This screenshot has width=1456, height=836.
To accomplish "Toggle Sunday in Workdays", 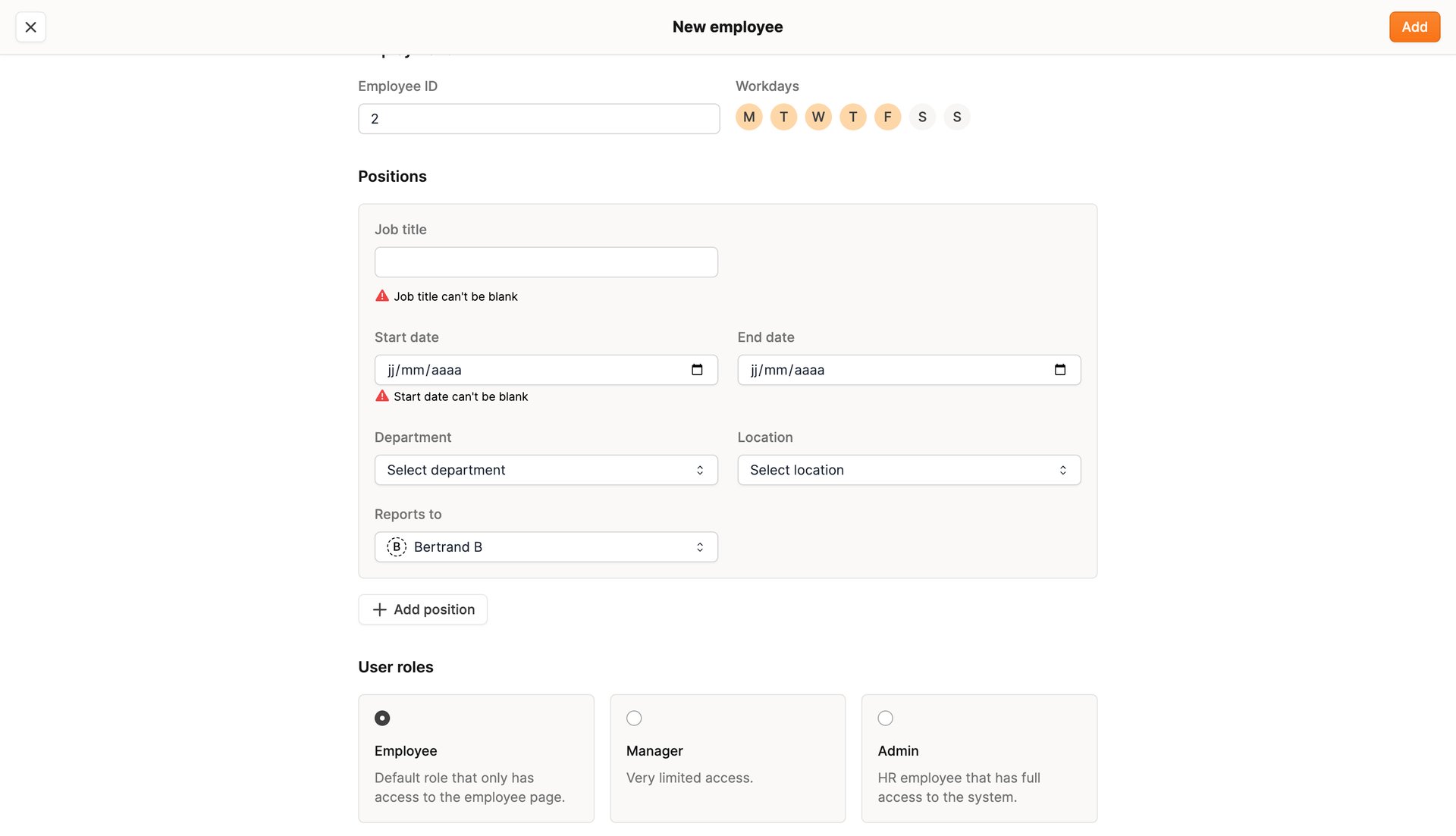I will [x=956, y=117].
